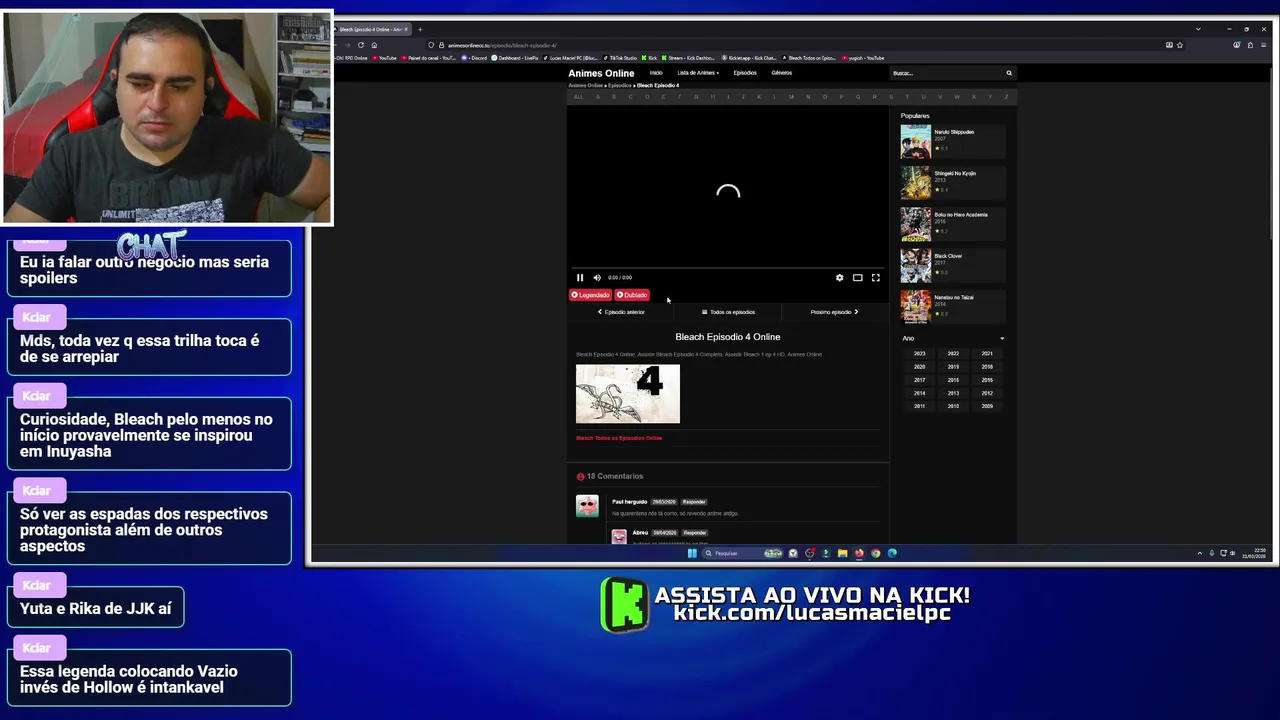Reply to Abreu's comment

(x=695, y=533)
